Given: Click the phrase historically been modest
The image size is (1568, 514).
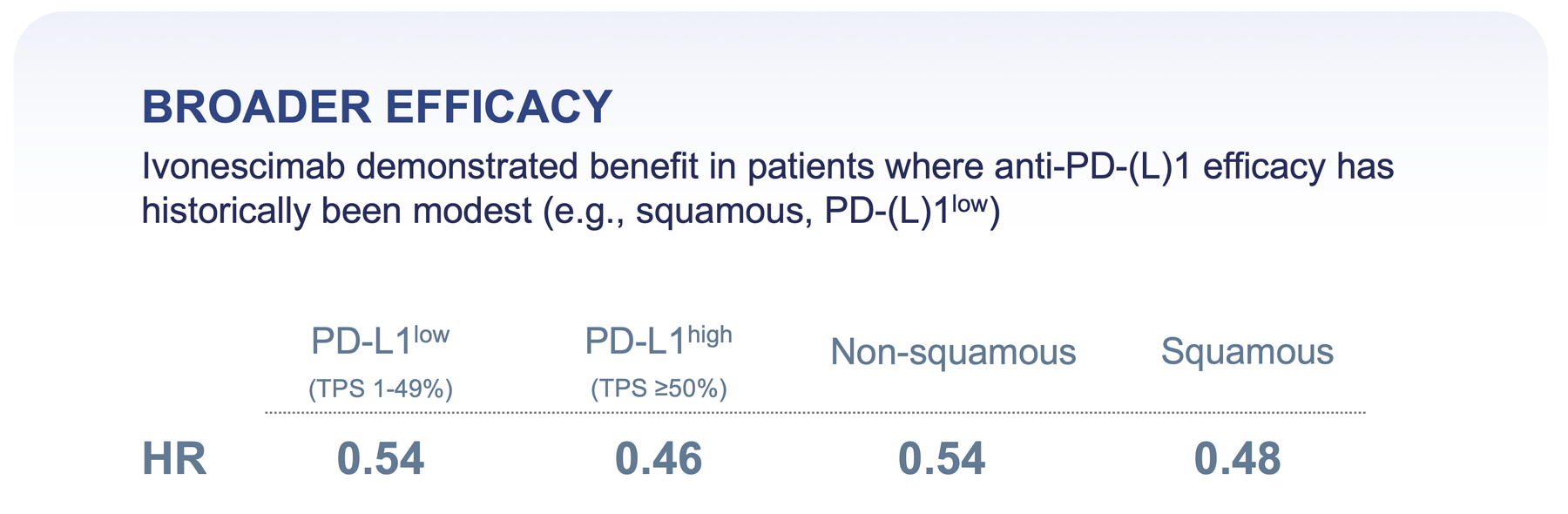Looking at the screenshot, I should tap(336, 212).
